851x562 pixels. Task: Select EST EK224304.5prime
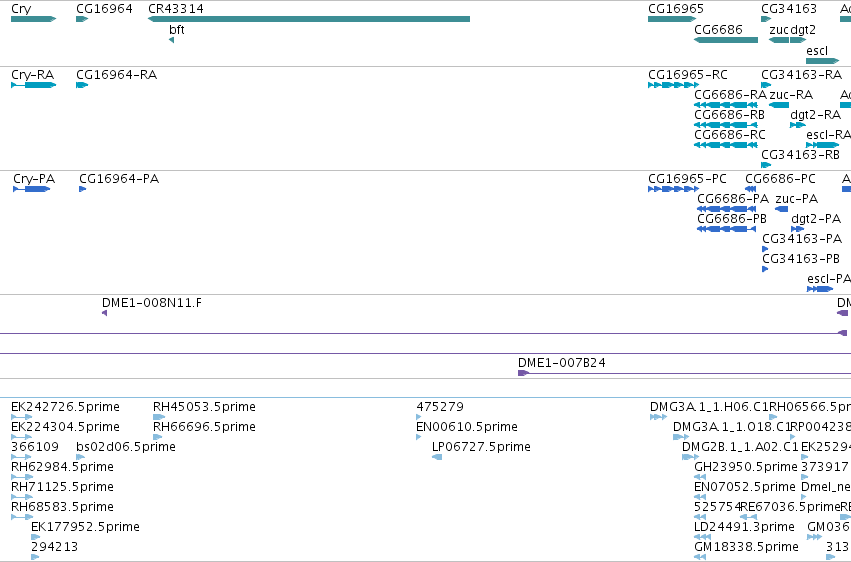coord(65,427)
